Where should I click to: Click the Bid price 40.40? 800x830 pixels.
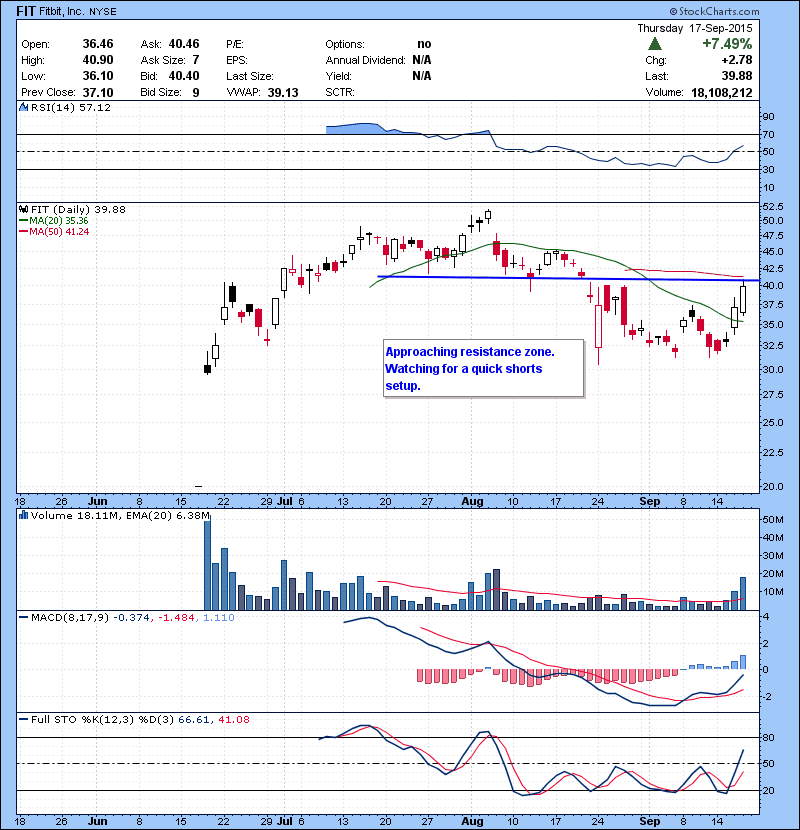[x=184, y=76]
